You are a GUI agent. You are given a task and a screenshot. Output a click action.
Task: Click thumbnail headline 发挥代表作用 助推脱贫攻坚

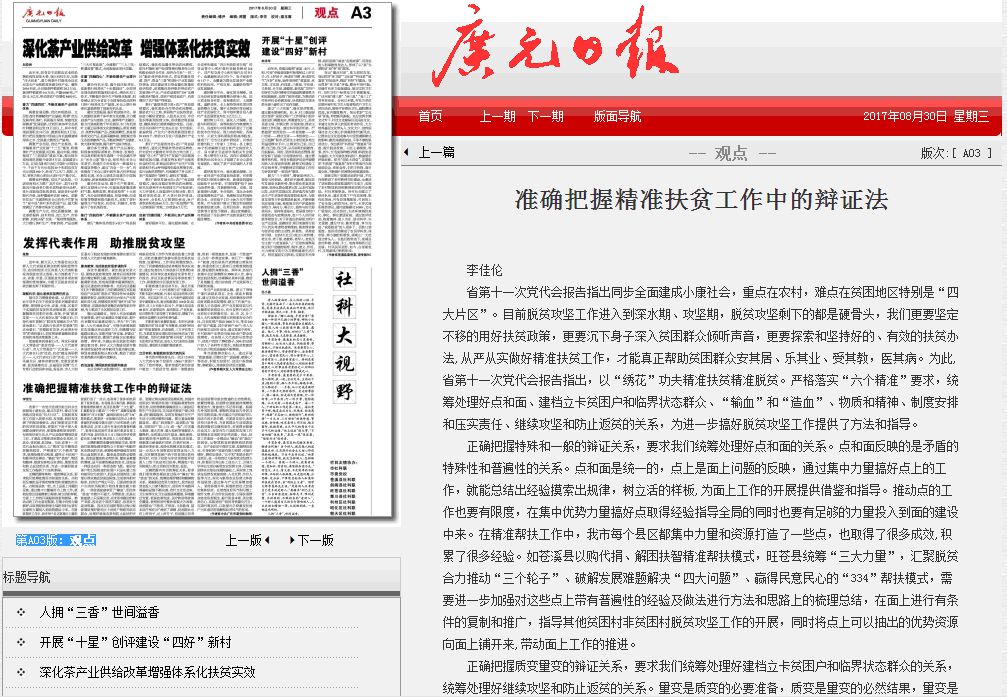[x=103, y=243]
